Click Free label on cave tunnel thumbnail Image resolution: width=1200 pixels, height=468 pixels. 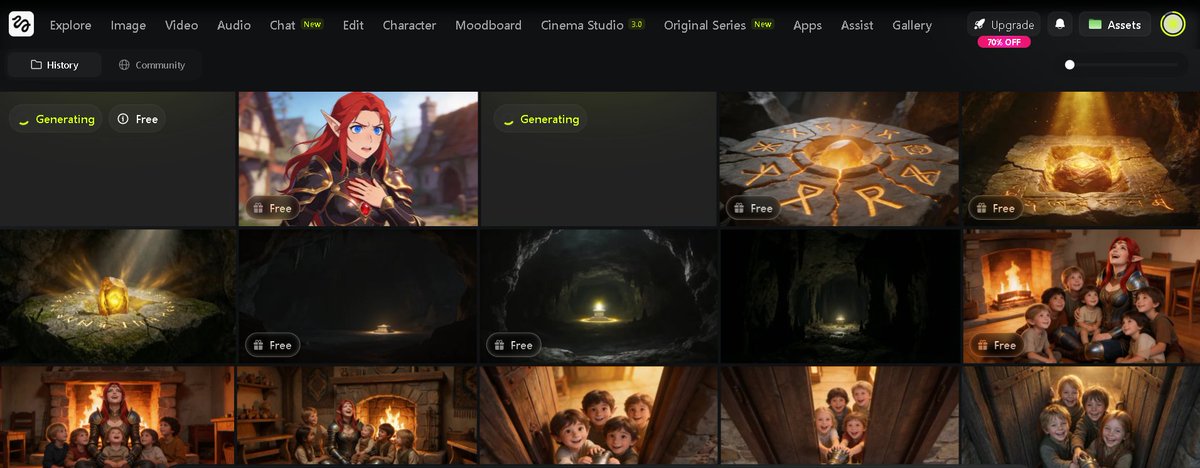[x=521, y=345]
